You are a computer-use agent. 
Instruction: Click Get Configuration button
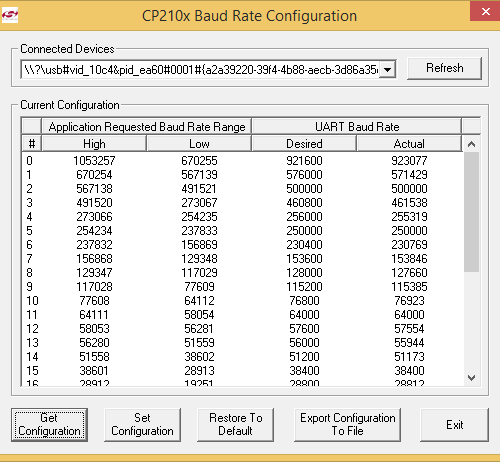tap(49, 425)
